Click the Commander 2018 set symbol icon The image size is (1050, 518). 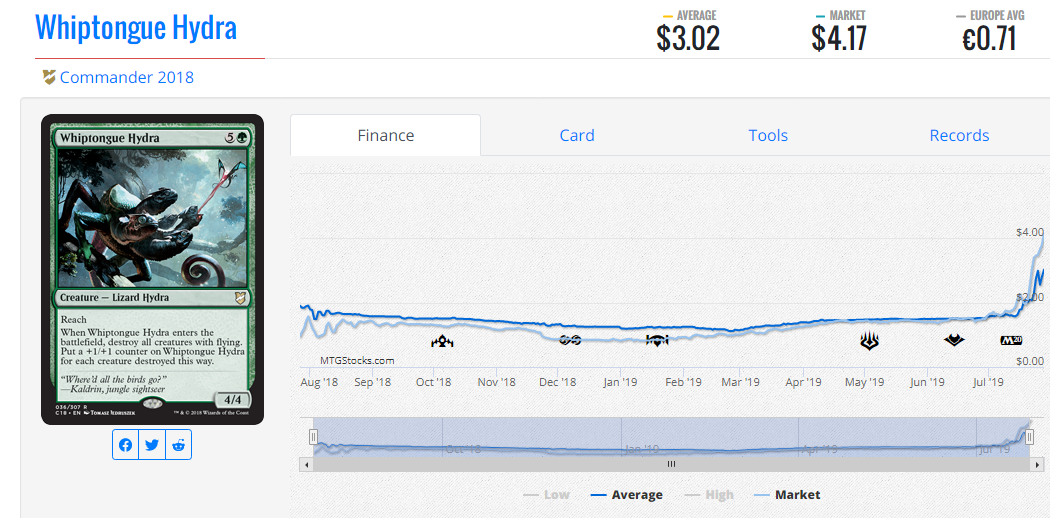point(49,78)
